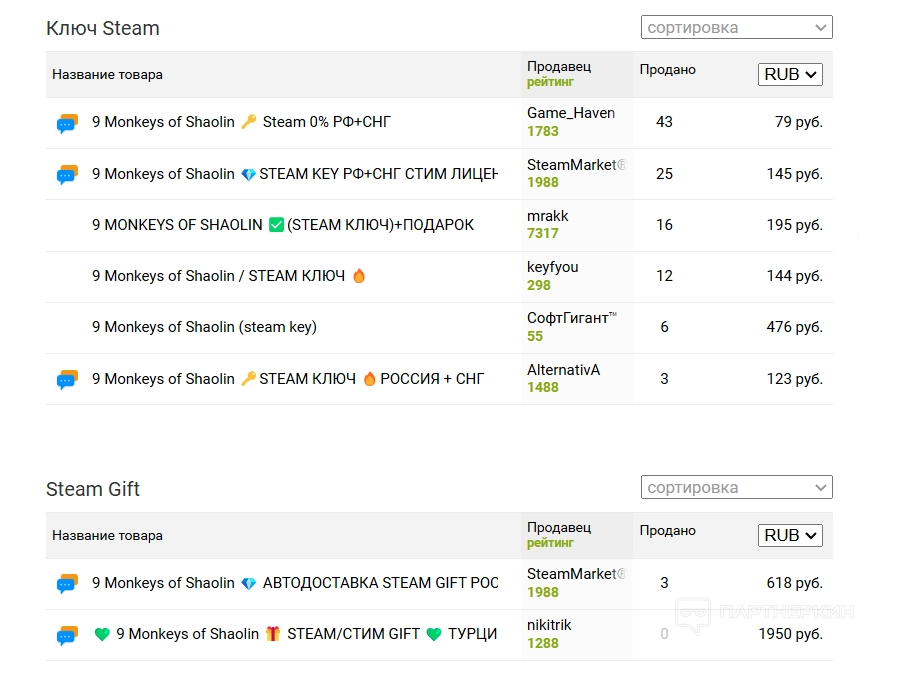Click chat icon beside Game_Haven's listing
Viewport: 905px width, 687px height.
[67, 124]
